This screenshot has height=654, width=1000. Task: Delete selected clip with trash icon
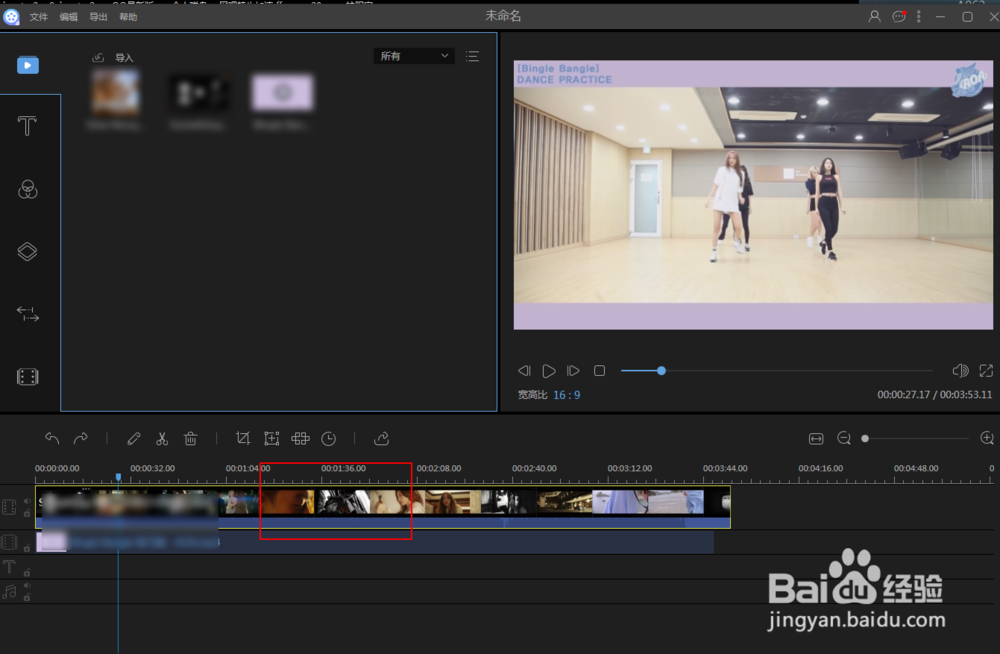[x=190, y=438]
